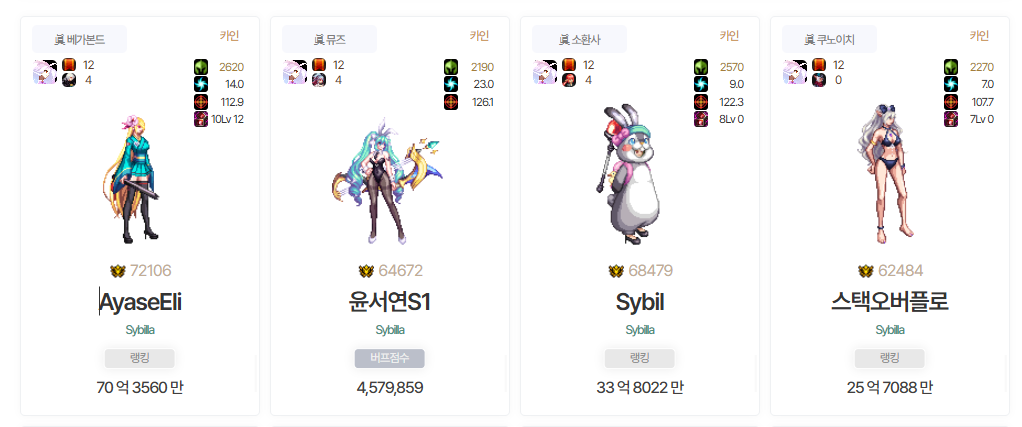
Task: Select the 眞 쿠노이치 class tag
Action: tap(830, 39)
